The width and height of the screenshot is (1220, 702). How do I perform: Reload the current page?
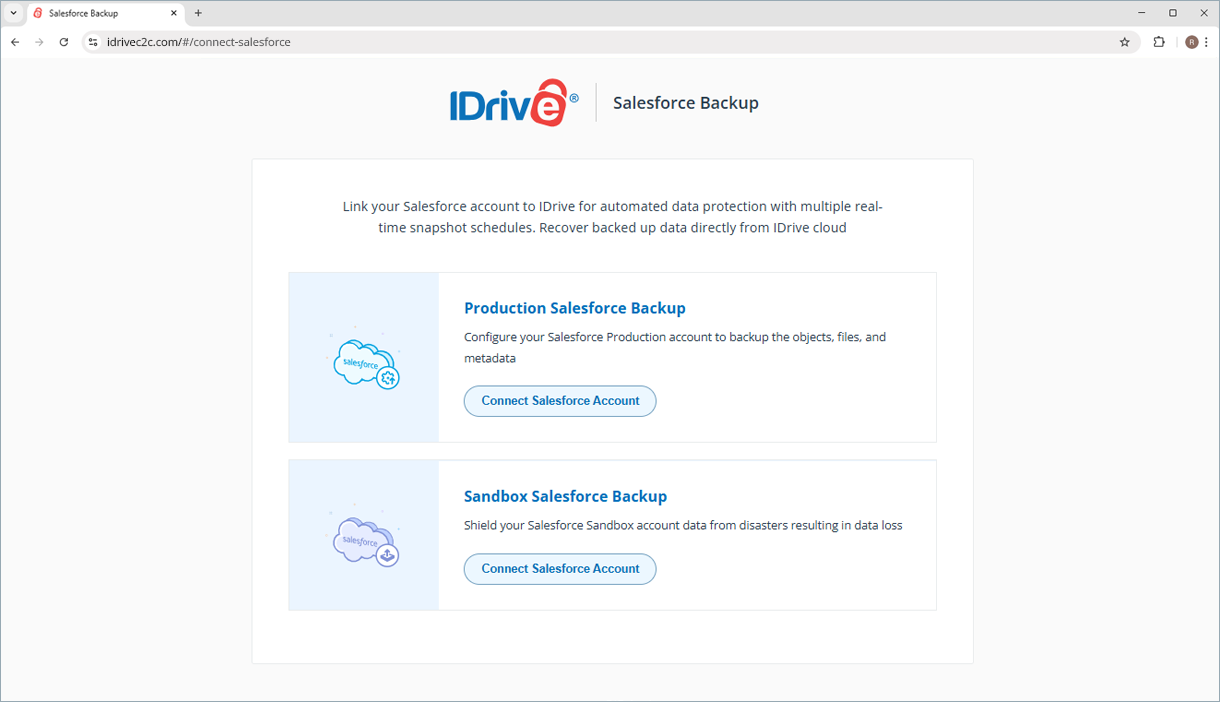pyautogui.click(x=64, y=42)
